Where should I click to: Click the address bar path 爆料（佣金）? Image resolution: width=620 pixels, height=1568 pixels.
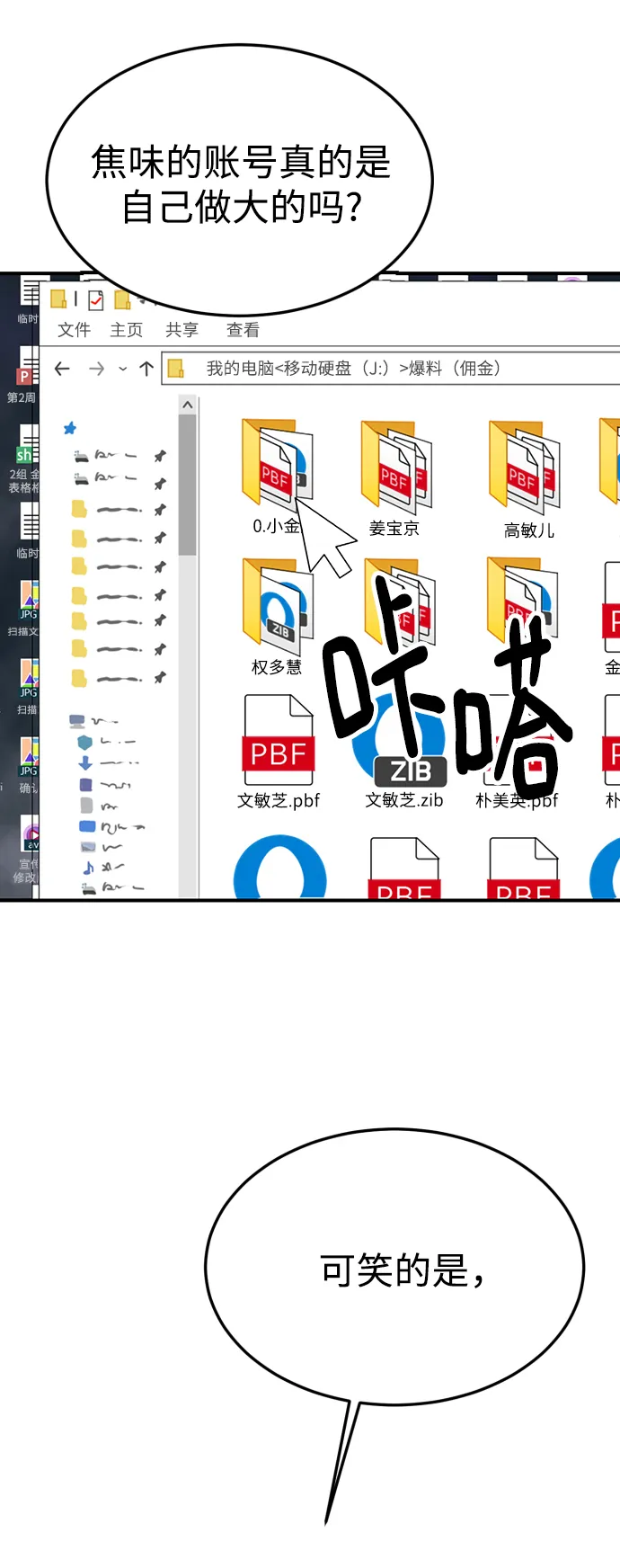coord(455,369)
